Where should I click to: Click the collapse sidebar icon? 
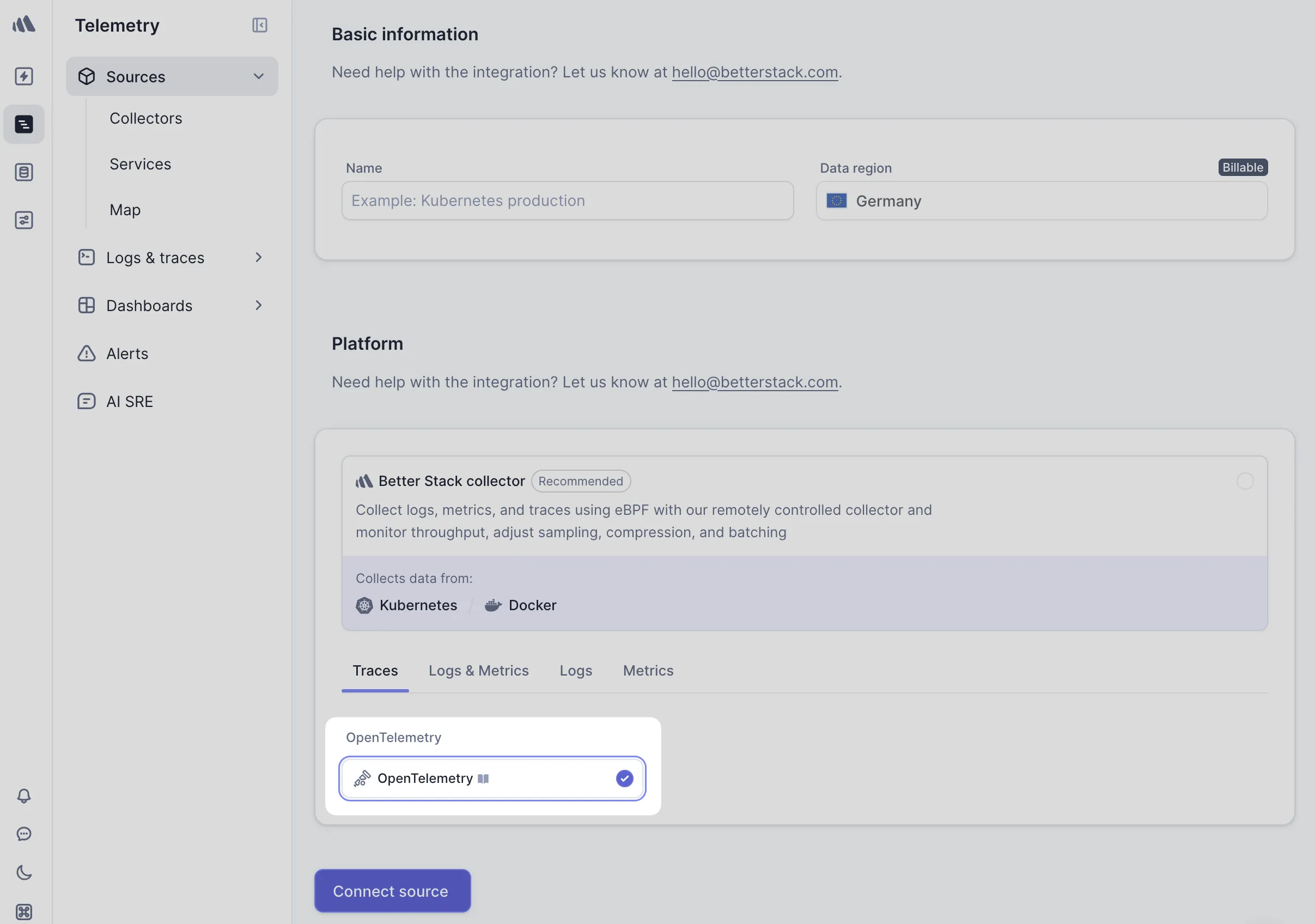click(259, 25)
